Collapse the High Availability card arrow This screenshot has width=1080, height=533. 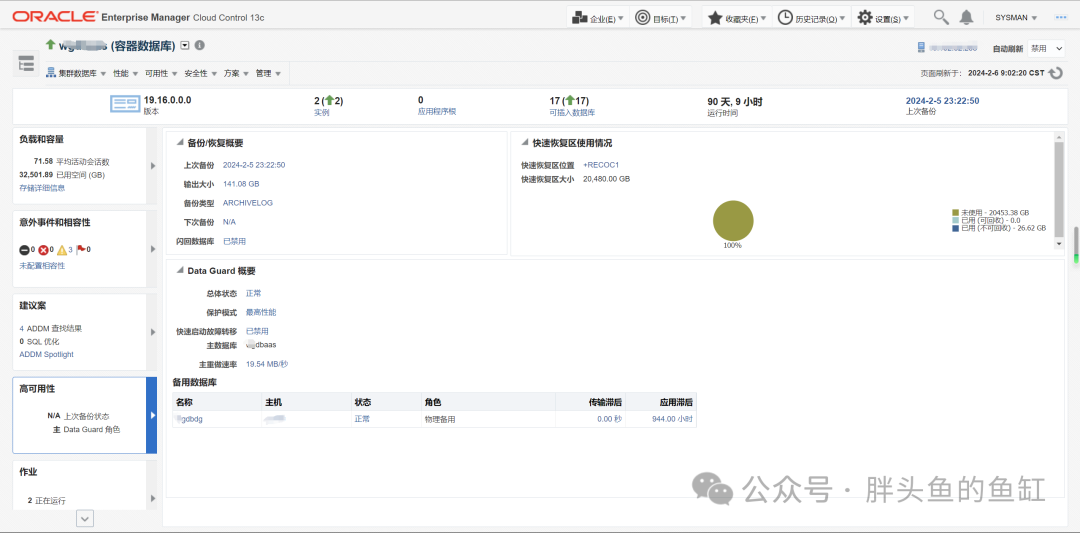pos(152,415)
